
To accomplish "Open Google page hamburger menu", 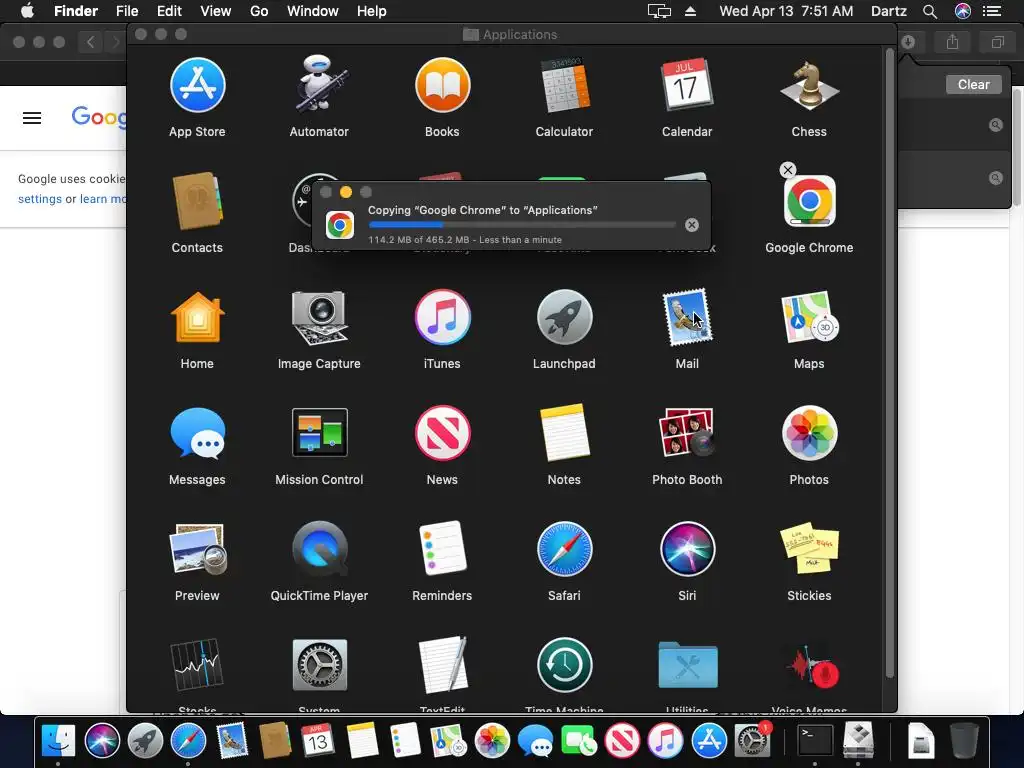I will point(32,118).
